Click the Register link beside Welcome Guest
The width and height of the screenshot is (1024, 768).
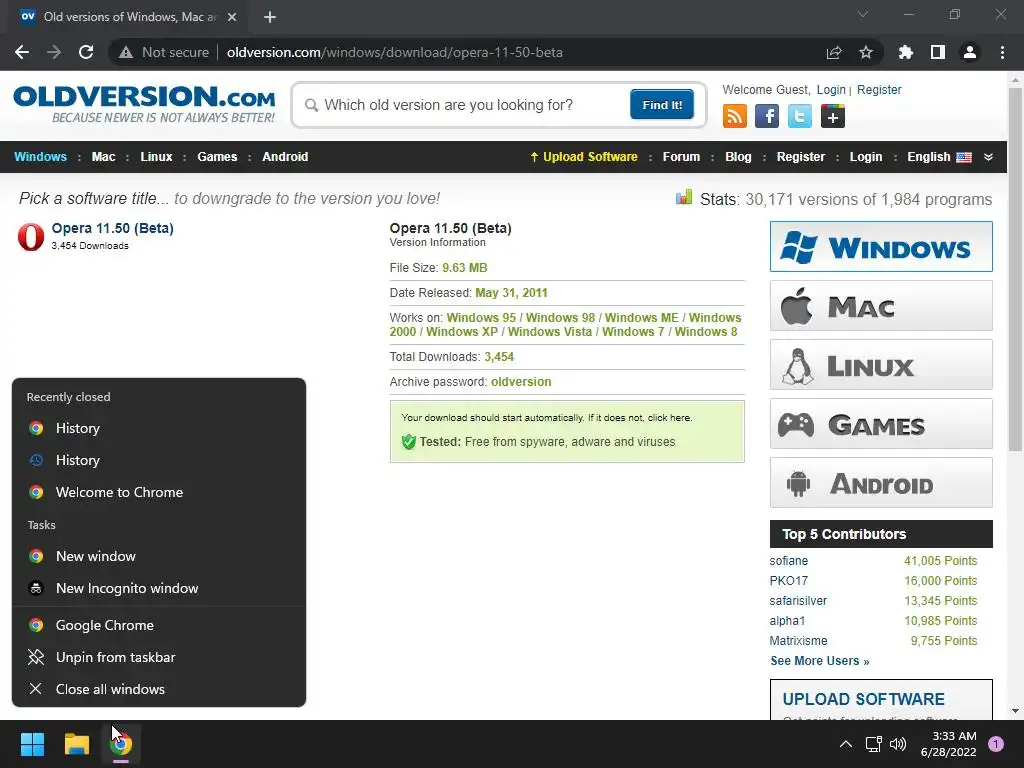[x=879, y=89]
